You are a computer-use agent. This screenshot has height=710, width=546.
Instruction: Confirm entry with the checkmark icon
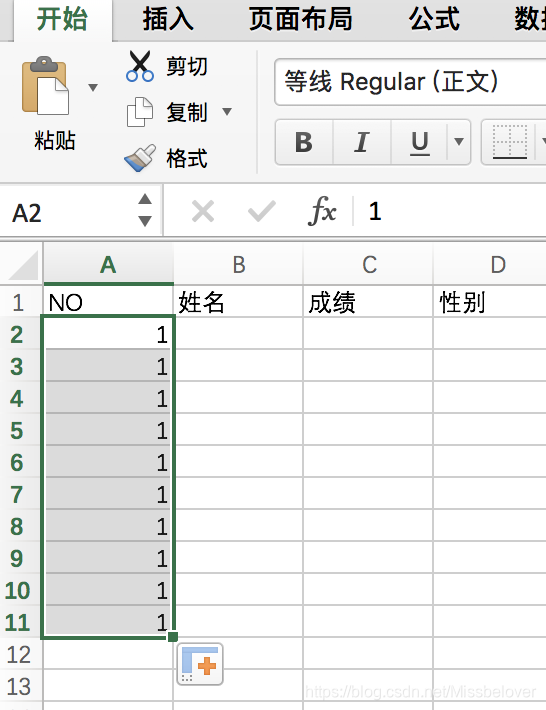coord(262,211)
